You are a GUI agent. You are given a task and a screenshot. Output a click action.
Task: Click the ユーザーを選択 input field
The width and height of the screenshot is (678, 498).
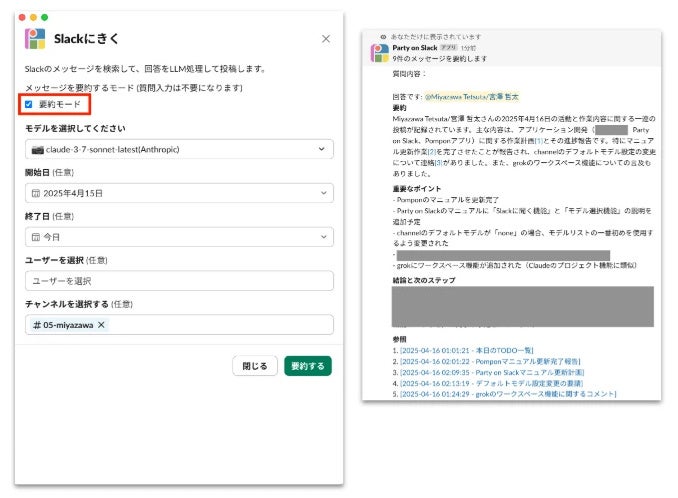[179, 281]
